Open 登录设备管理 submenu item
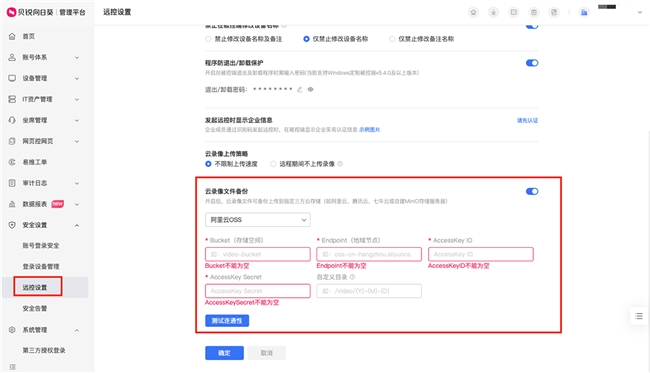650x373 pixels. tap(41, 266)
